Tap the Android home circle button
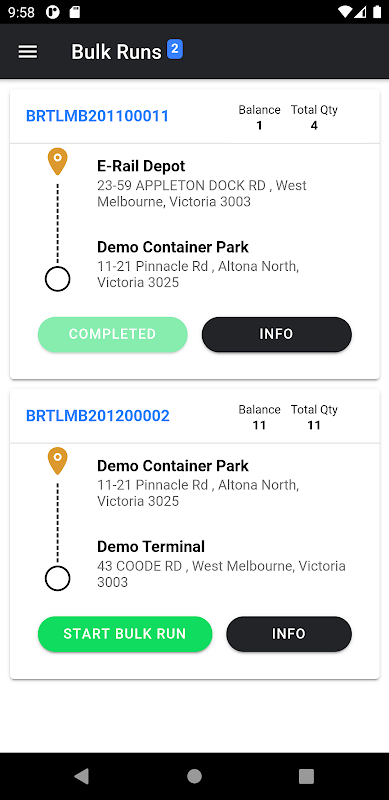Viewport: 389px width, 800px height. [194, 776]
